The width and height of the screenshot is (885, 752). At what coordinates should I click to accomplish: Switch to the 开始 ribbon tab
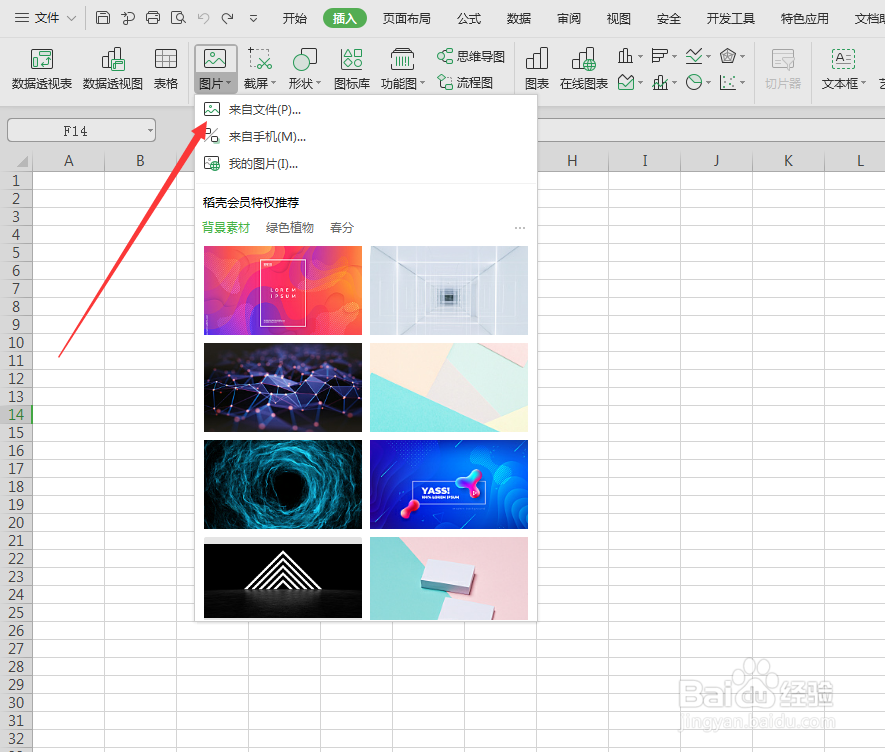(x=295, y=19)
